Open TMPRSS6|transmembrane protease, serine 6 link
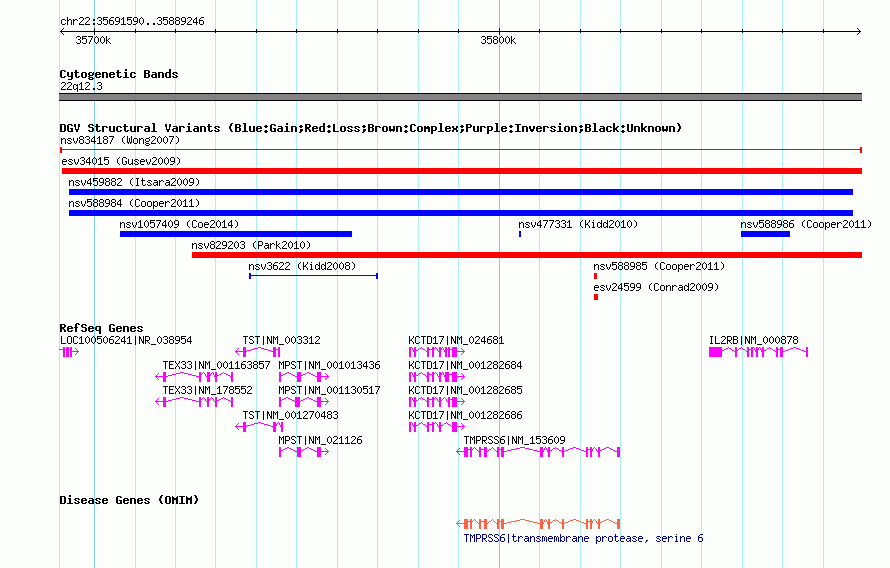 click(x=583, y=538)
